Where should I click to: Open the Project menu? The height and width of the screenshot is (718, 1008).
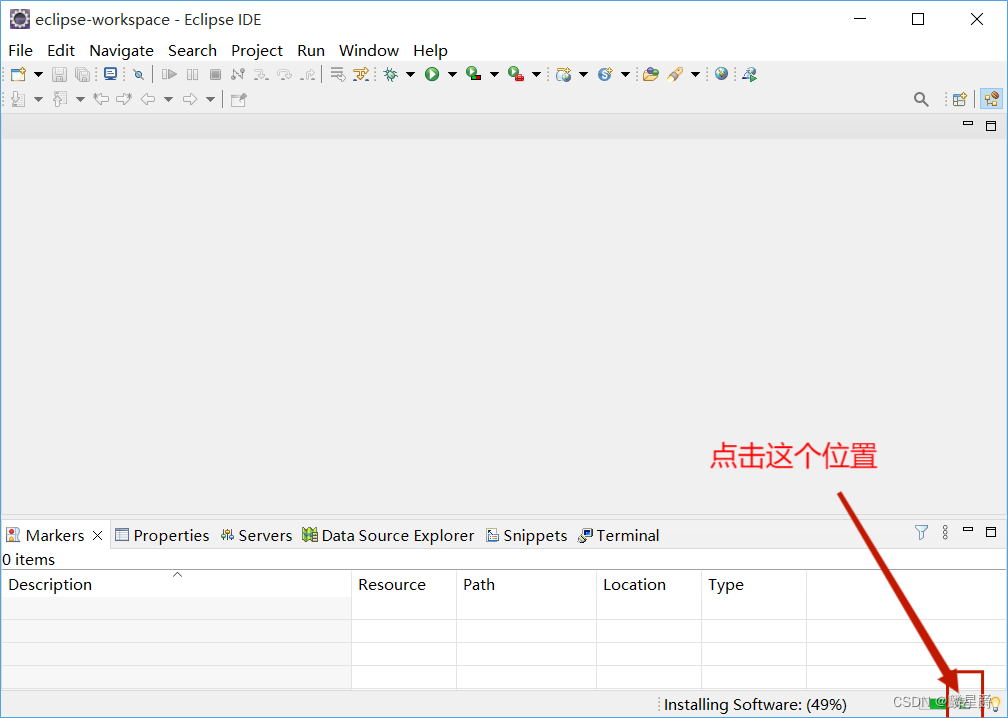click(x=257, y=51)
